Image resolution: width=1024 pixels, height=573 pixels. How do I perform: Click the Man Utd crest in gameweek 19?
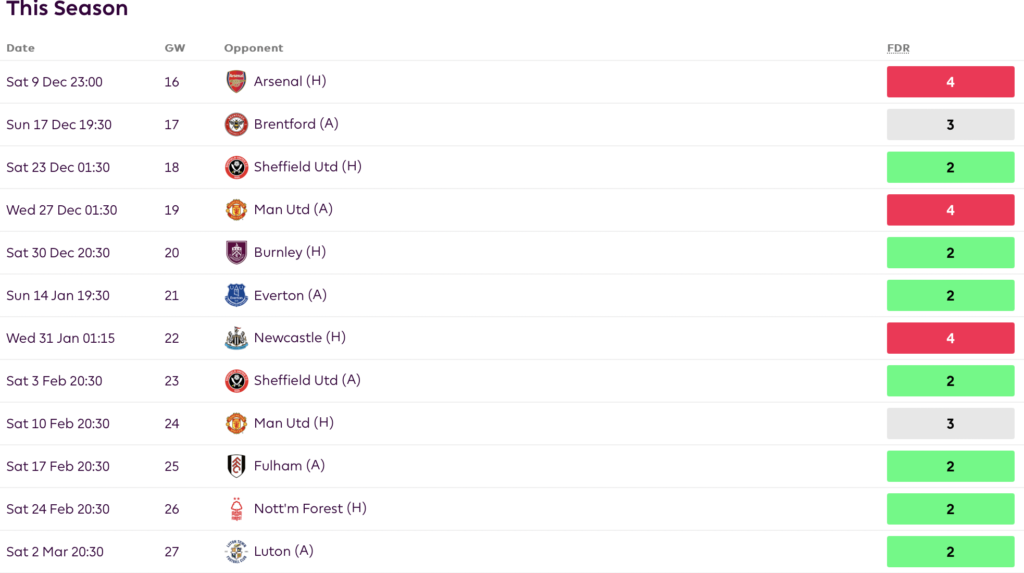click(x=236, y=210)
